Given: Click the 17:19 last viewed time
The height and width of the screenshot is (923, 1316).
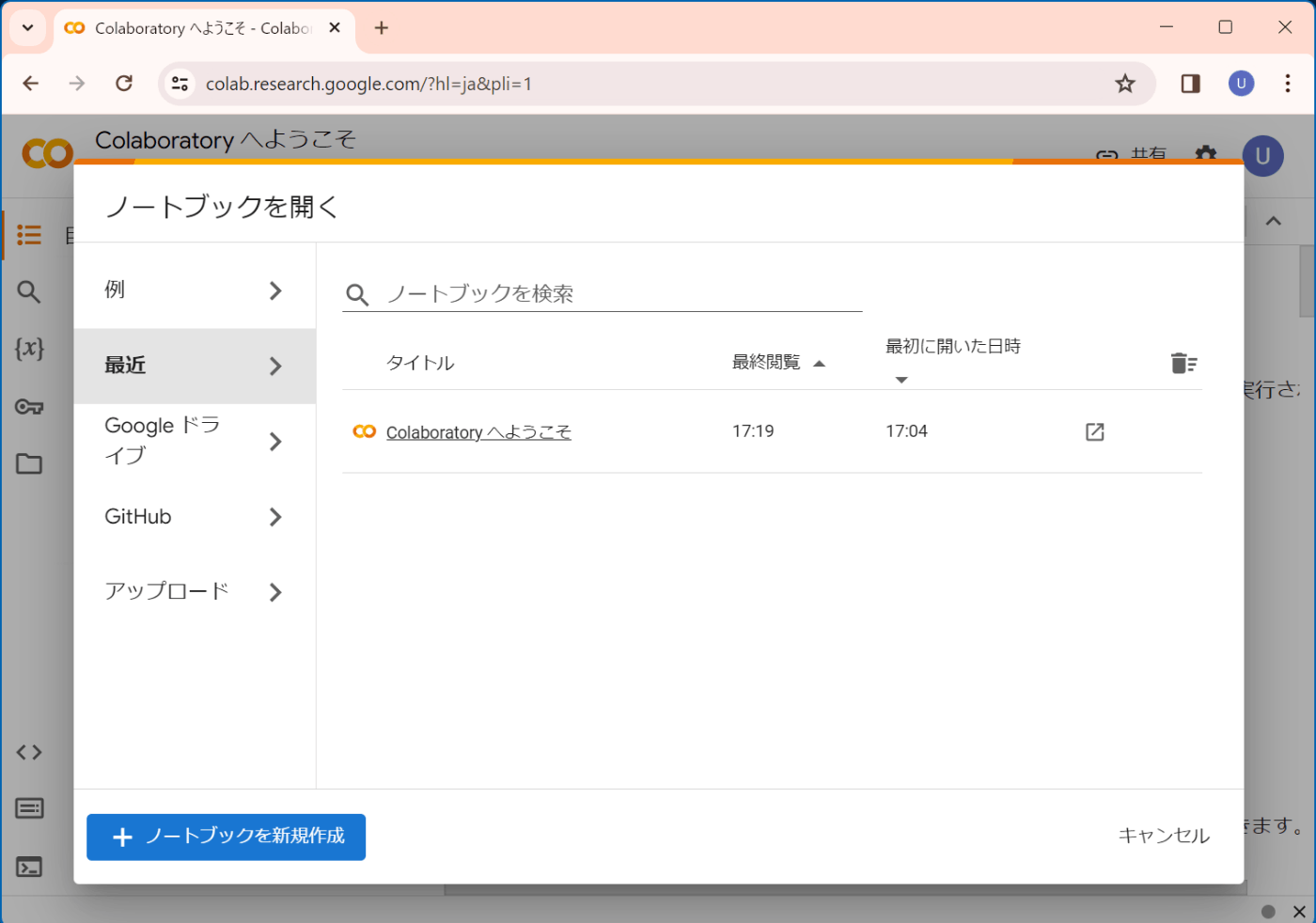Looking at the screenshot, I should pyautogui.click(x=753, y=431).
